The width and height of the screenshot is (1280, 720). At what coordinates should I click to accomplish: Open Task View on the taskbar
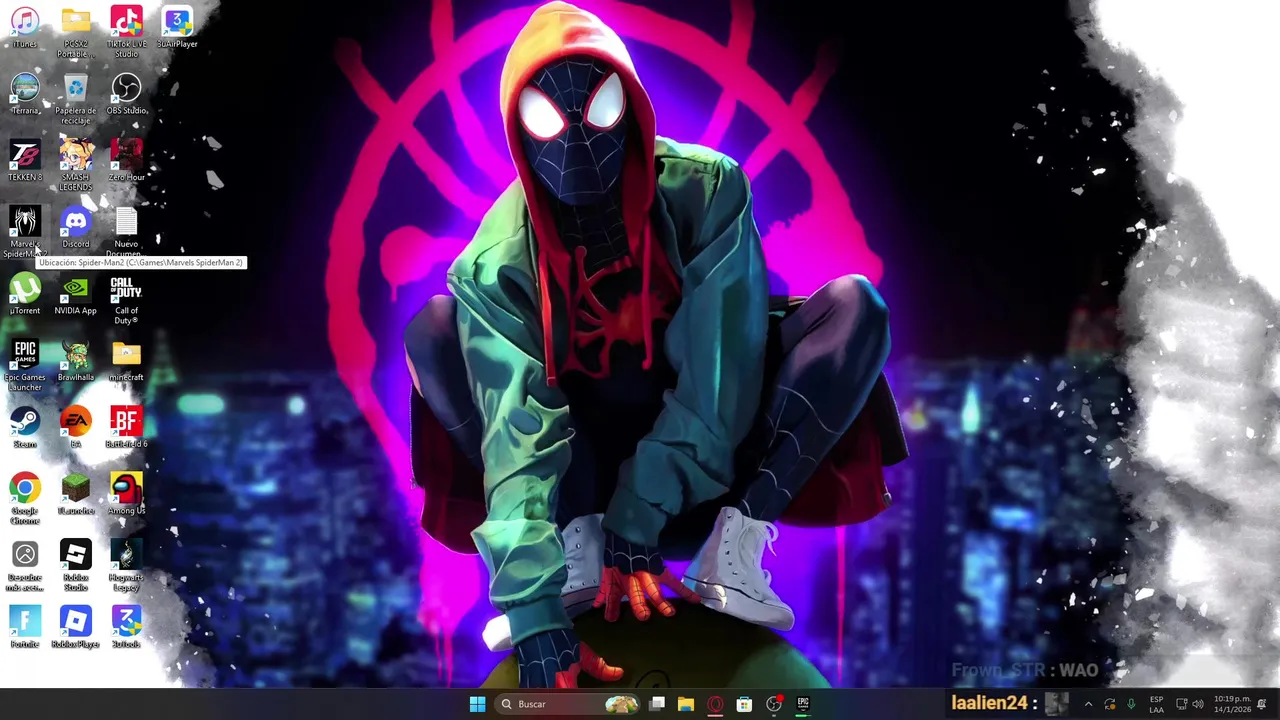(x=657, y=704)
